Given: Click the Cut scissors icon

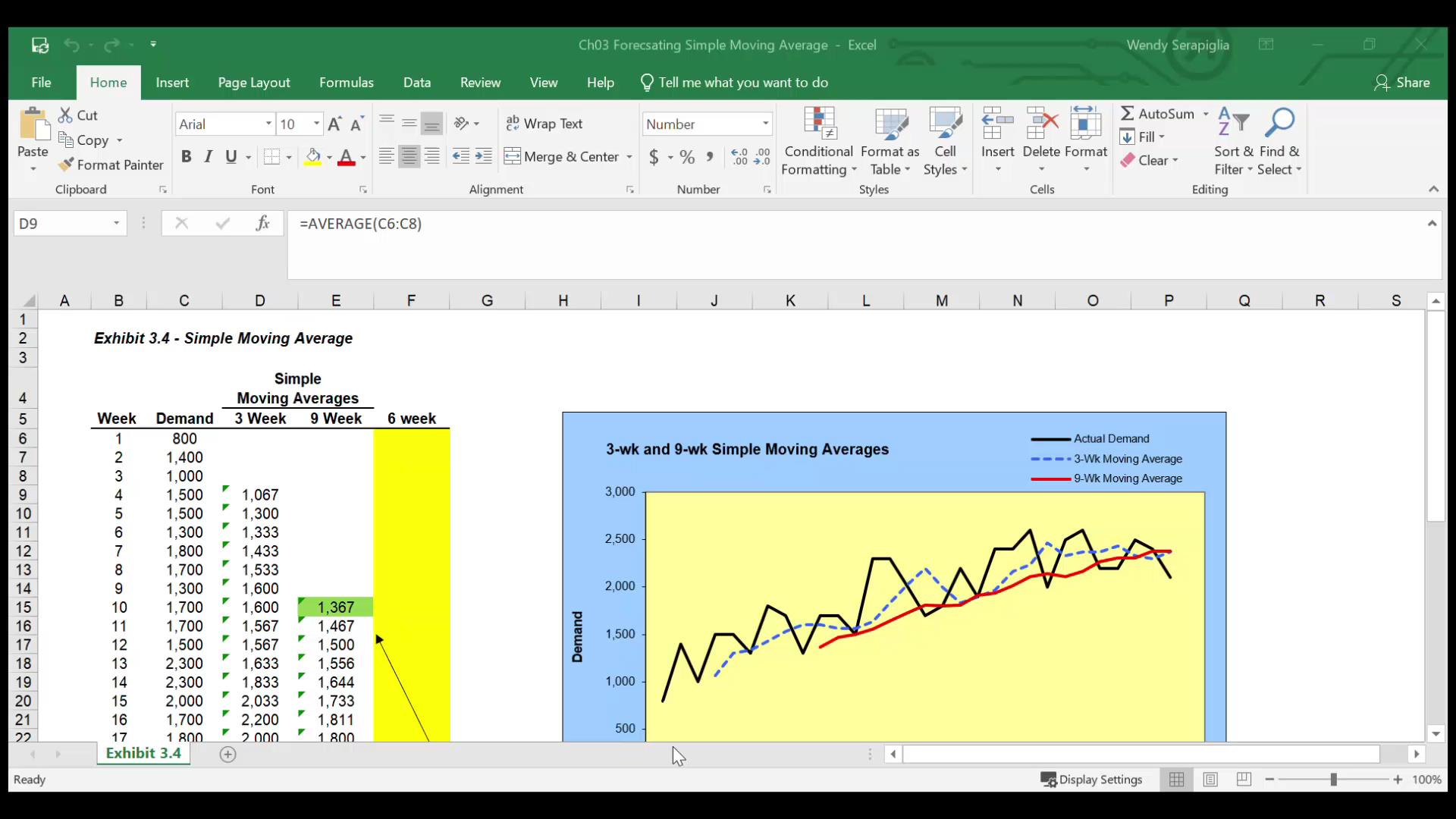Looking at the screenshot, I should (x=66, y=115).
